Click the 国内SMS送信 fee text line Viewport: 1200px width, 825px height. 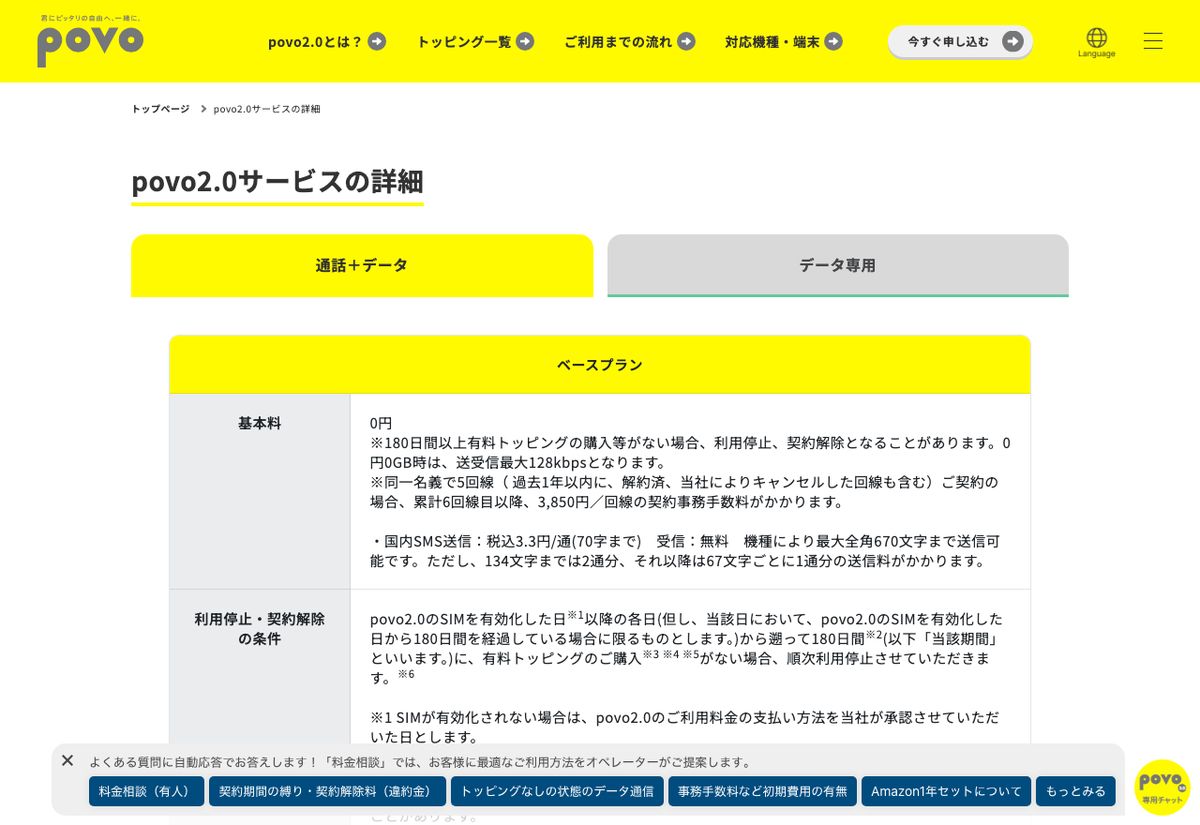point(685,550)
